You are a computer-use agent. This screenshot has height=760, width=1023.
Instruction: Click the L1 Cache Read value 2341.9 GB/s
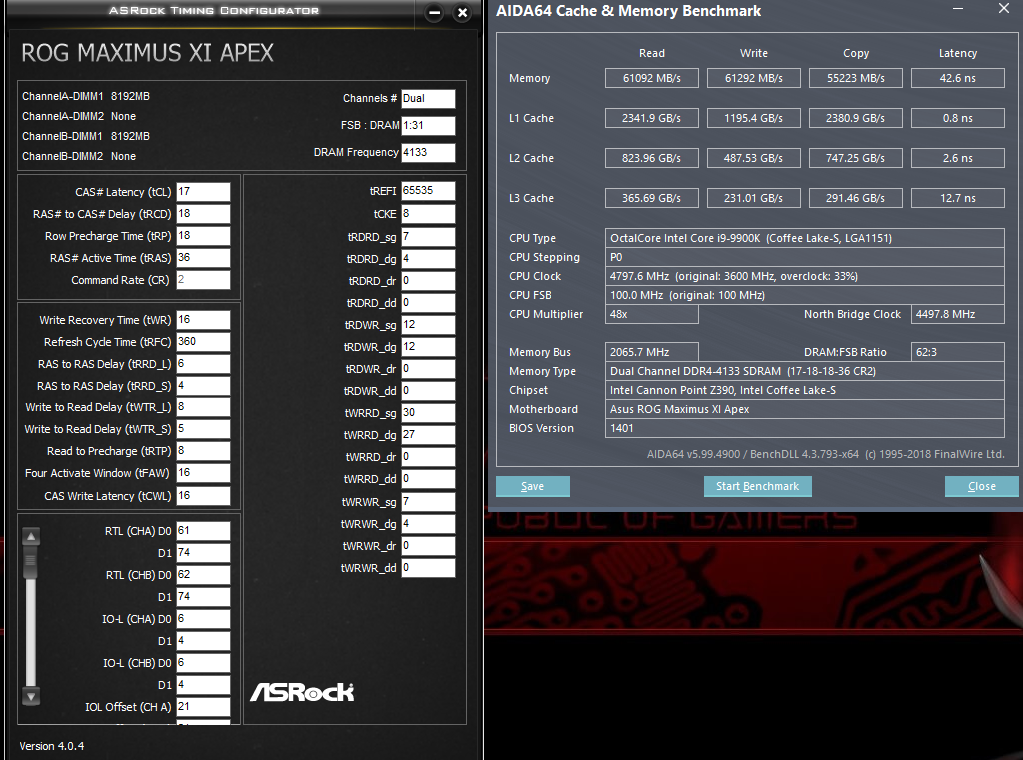point(652,118)
